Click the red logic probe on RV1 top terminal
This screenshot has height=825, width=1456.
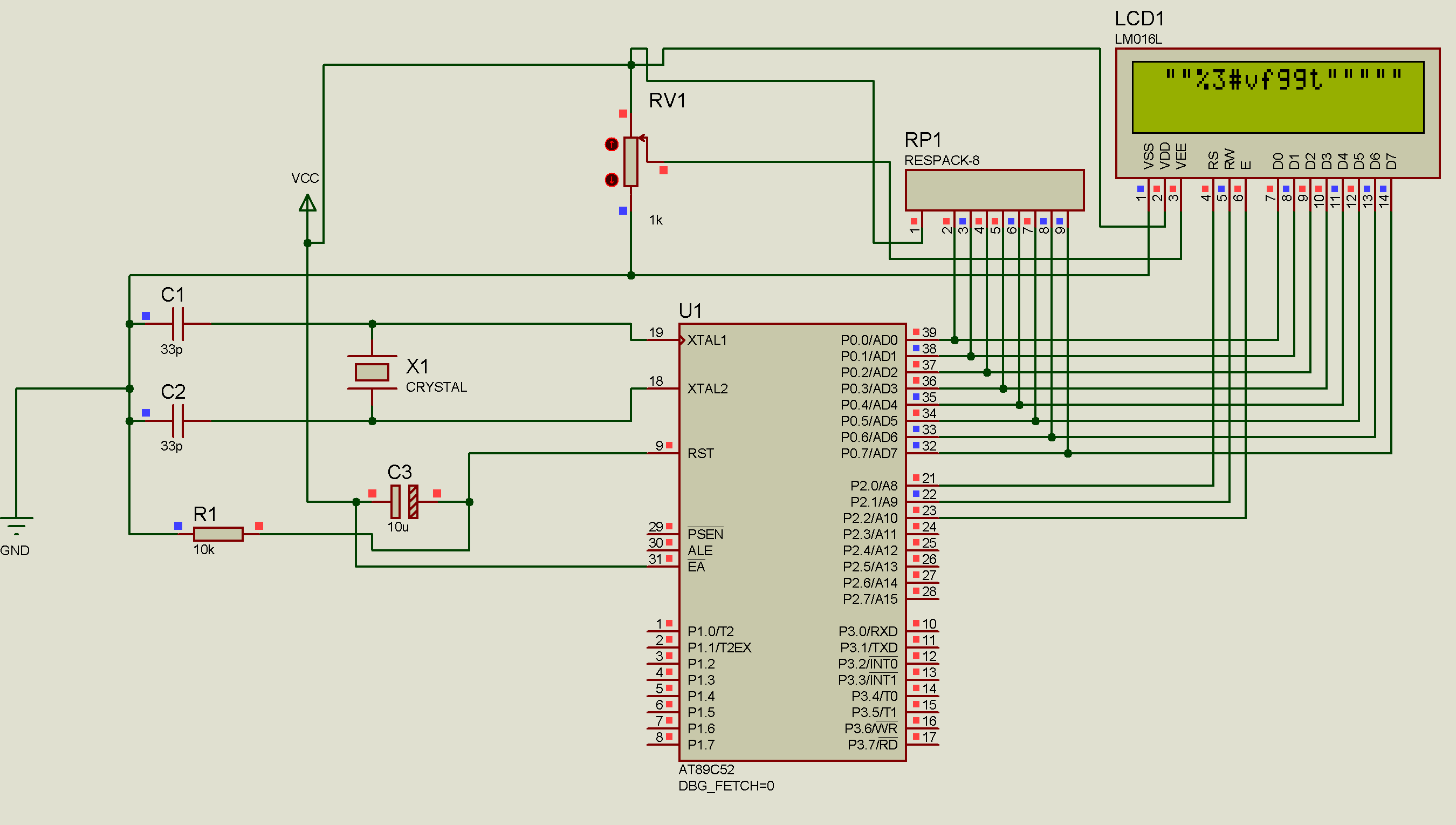tap(623, 114)
